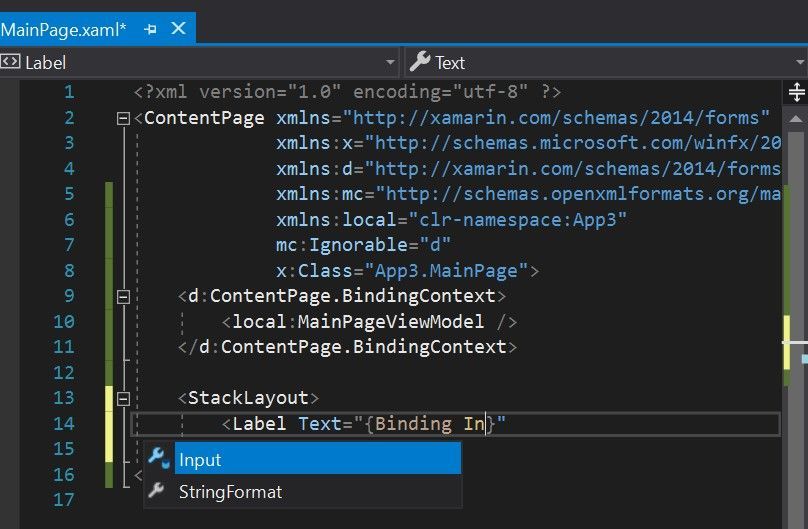Click the wrench icon beside Text

pyautogui.click(x=421, y=62)
